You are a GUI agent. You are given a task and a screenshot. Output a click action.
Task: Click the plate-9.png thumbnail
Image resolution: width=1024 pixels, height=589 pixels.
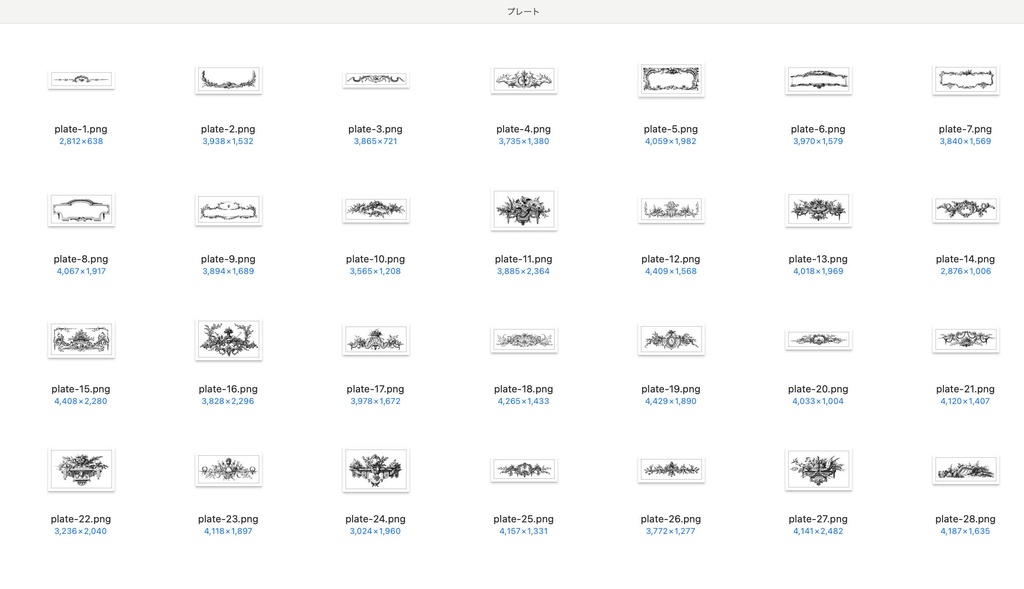click(x=228, y=210)
